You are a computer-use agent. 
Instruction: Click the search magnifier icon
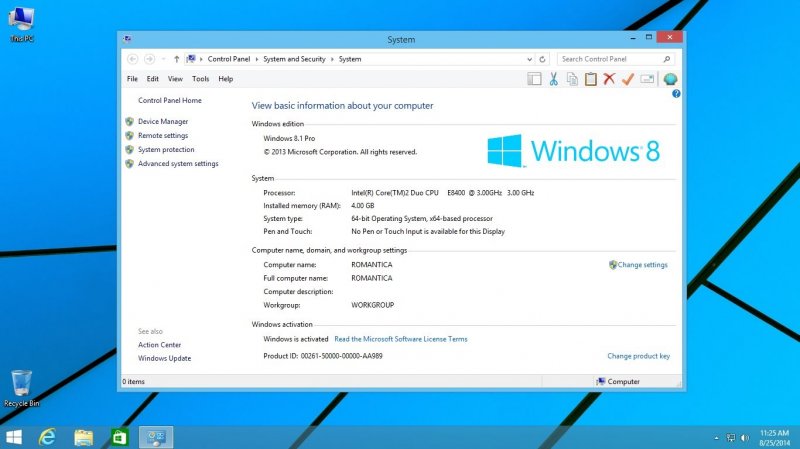[x=666, y=59]
